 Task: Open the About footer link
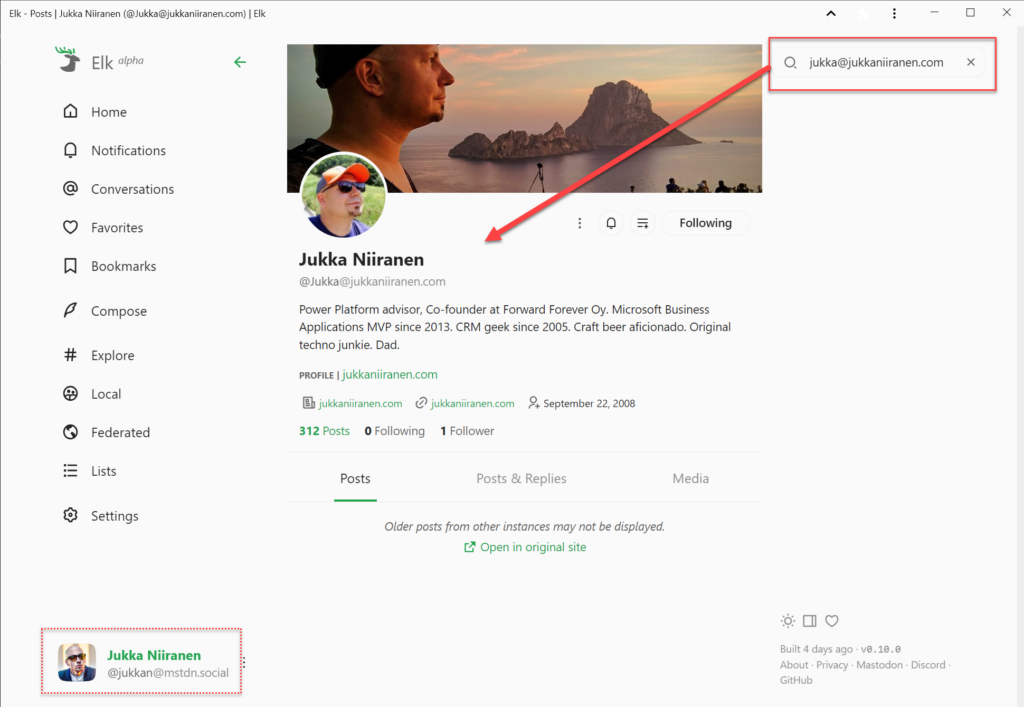pyautogui.click(x=793, y=665)
